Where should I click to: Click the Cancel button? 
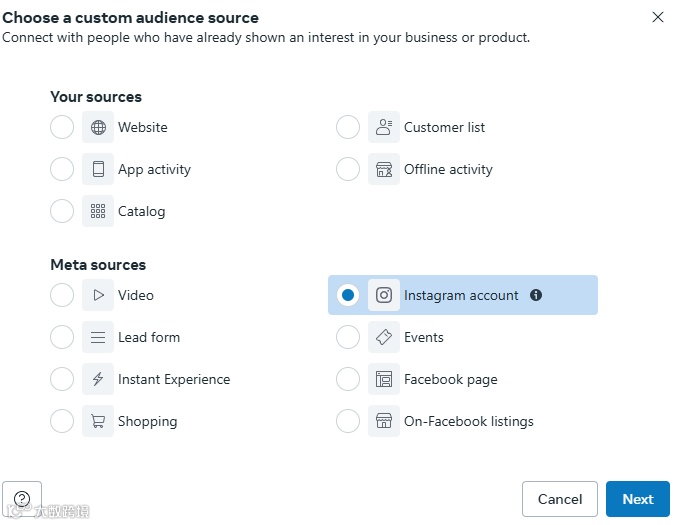click(560, 499)
